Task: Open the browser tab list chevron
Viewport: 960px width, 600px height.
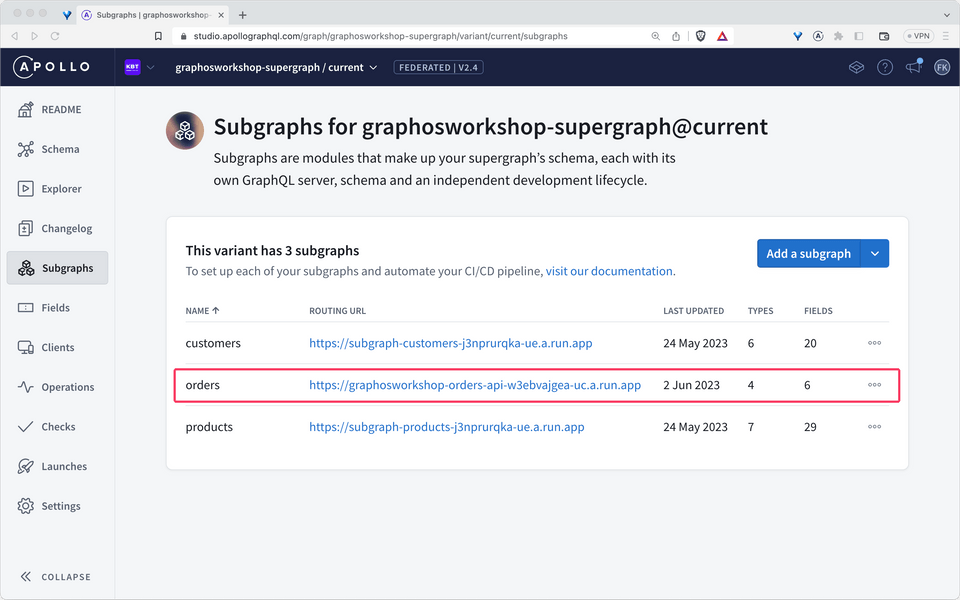Action: (x=947, y=15)
